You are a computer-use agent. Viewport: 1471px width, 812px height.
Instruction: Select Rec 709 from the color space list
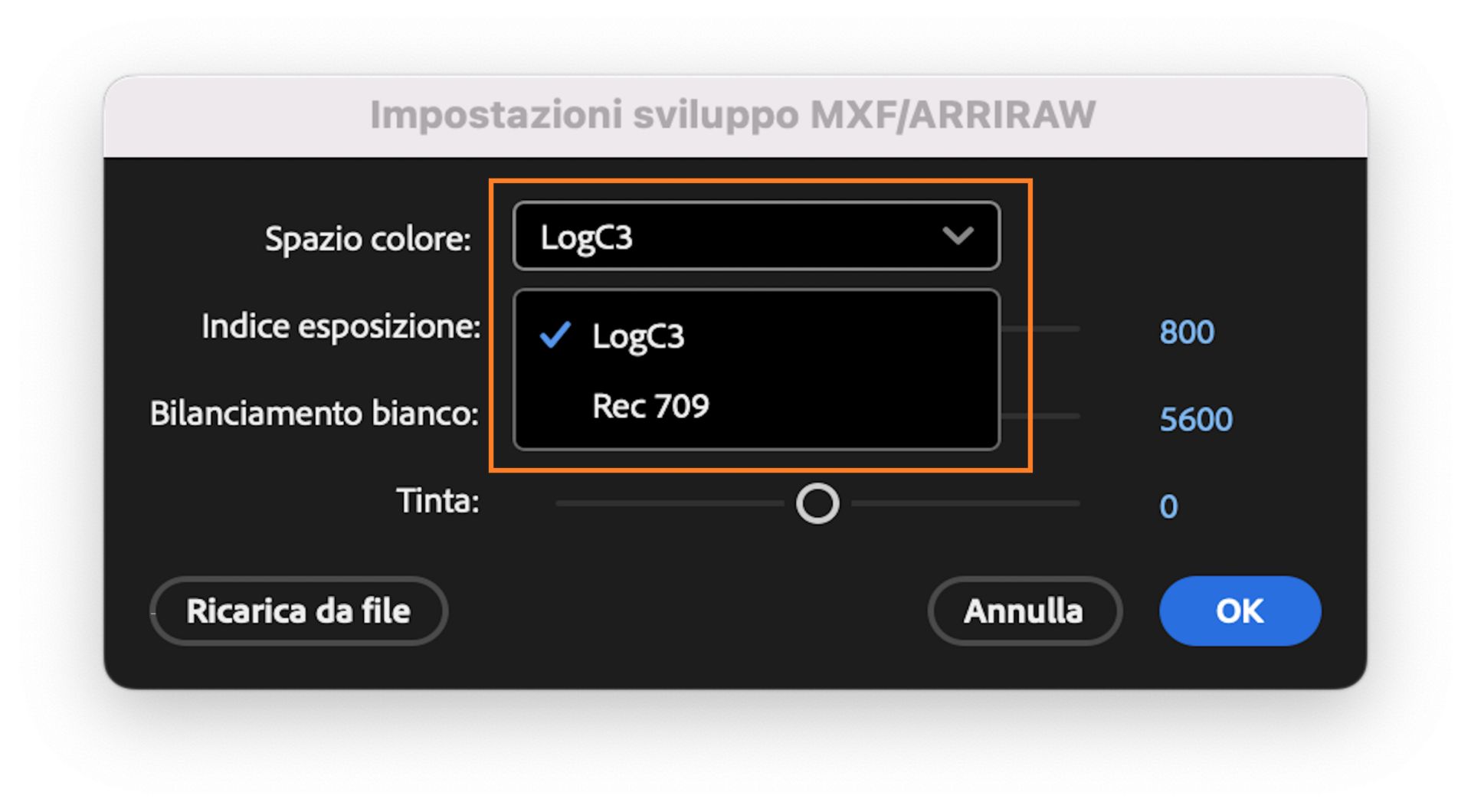[650, 406]
